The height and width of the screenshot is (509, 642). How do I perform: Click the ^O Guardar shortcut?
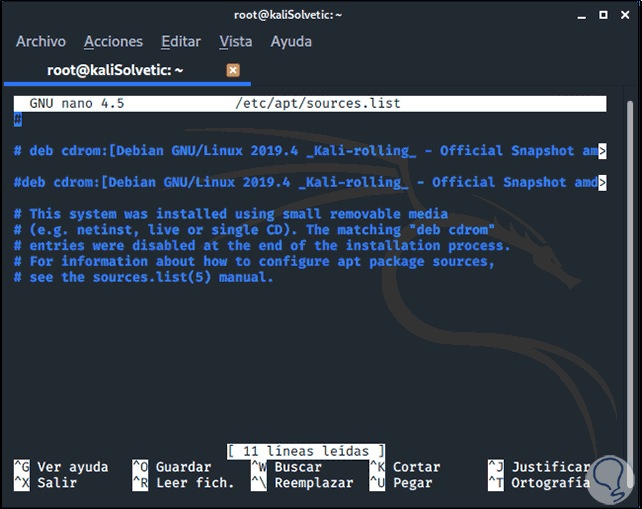click(x=172, y=467)
